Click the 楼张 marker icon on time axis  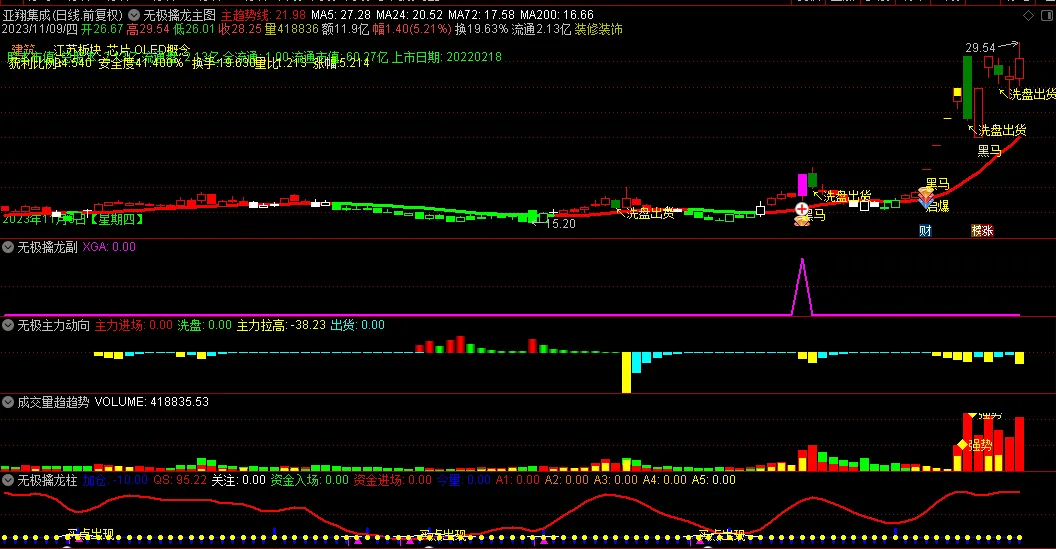tap(982, 230)
